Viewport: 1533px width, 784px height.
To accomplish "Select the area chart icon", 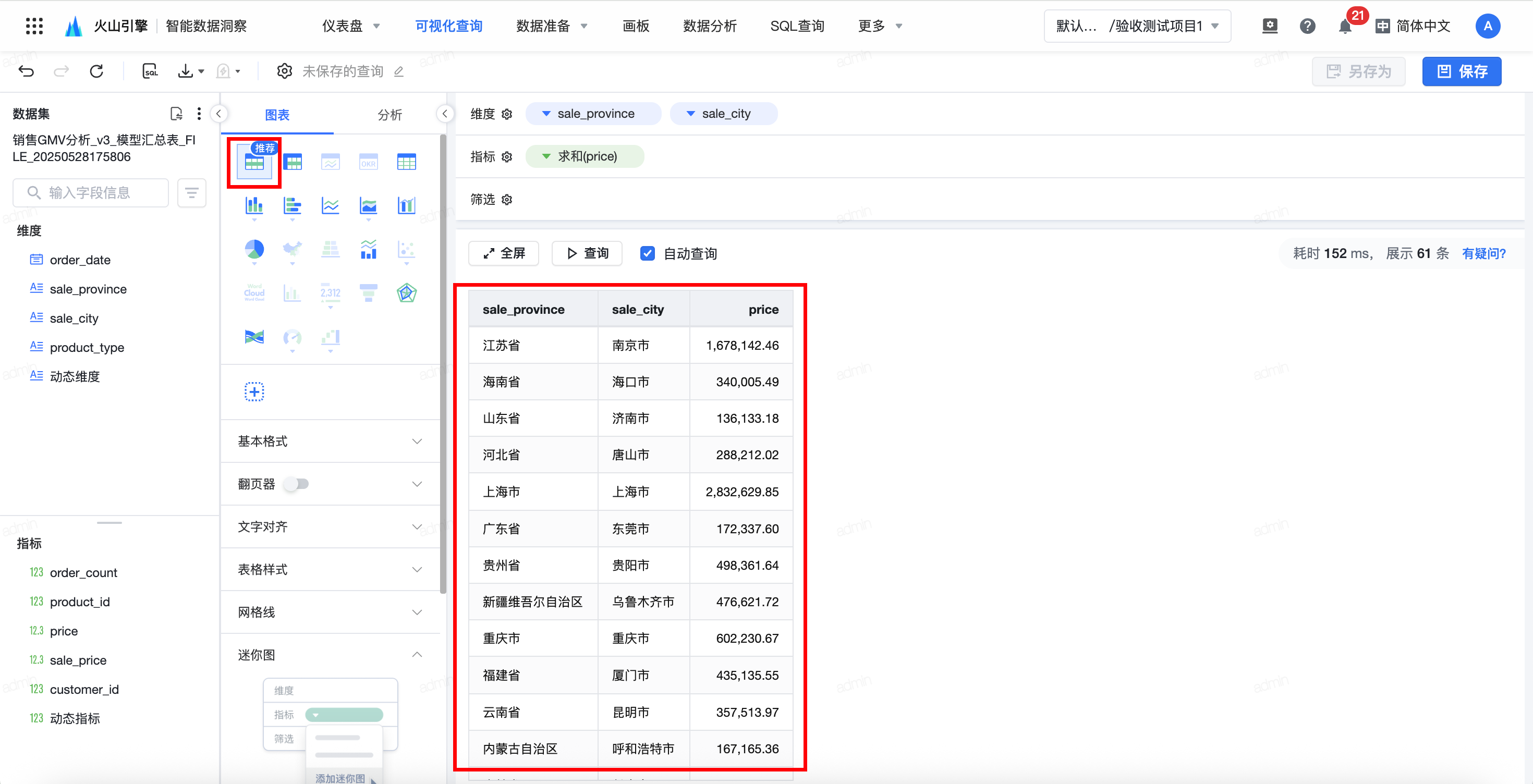I will point(368,206).
